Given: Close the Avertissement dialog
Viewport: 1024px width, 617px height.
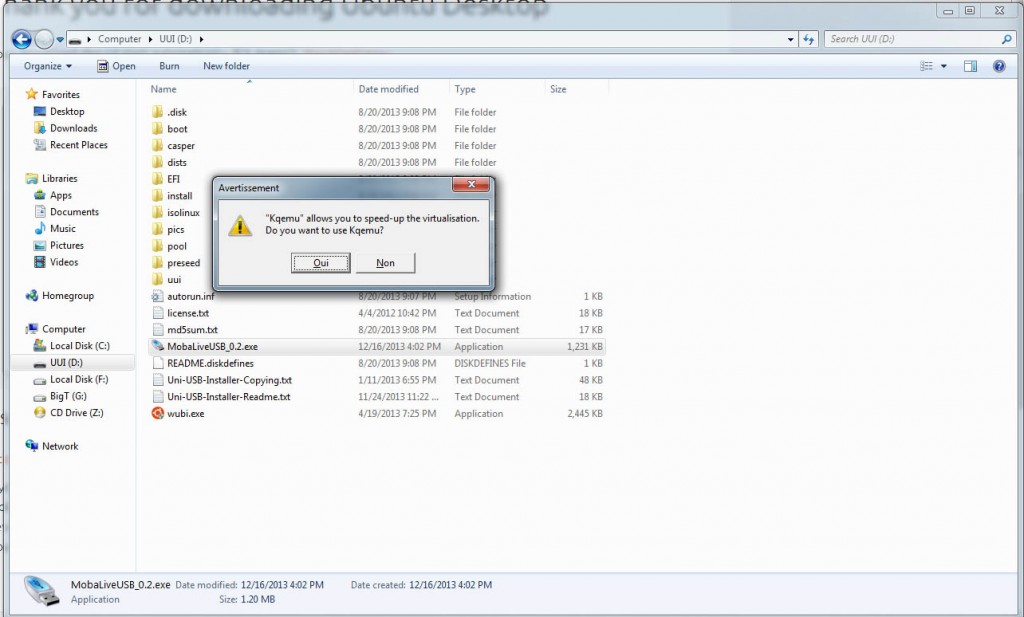Looking at the screenshot, I should click(471, 185).
